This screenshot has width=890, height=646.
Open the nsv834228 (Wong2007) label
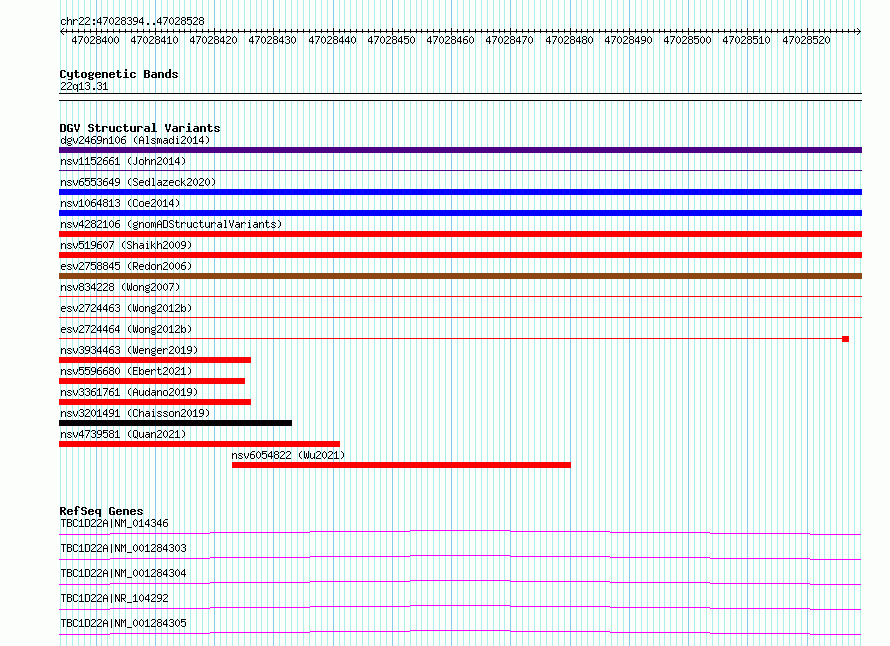pyautogui.click(x=120, y=287)
